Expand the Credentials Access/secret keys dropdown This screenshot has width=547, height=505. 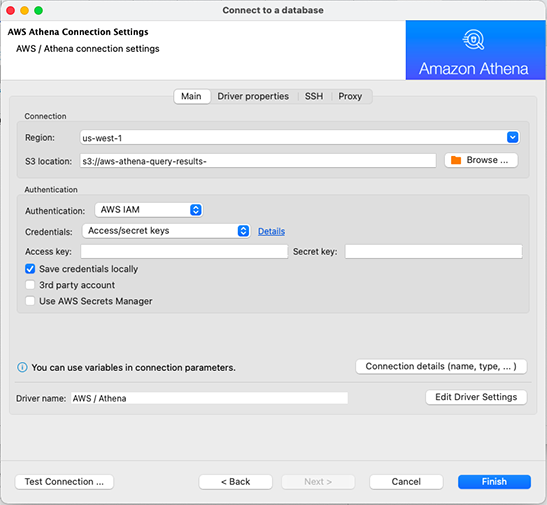(x=166, y=231)
